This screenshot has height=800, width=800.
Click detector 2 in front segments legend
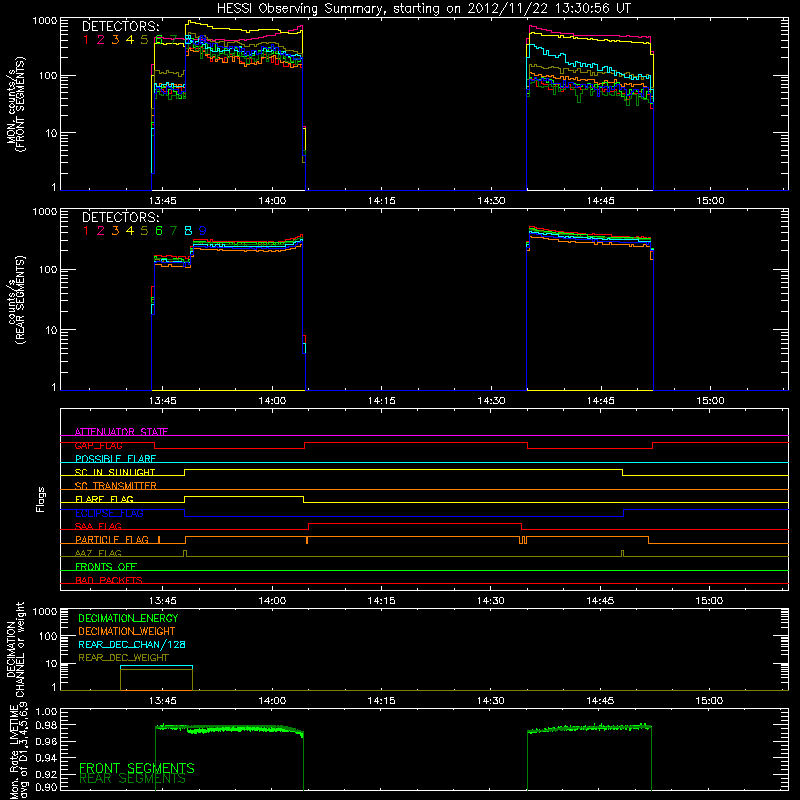tap(101, 40)
